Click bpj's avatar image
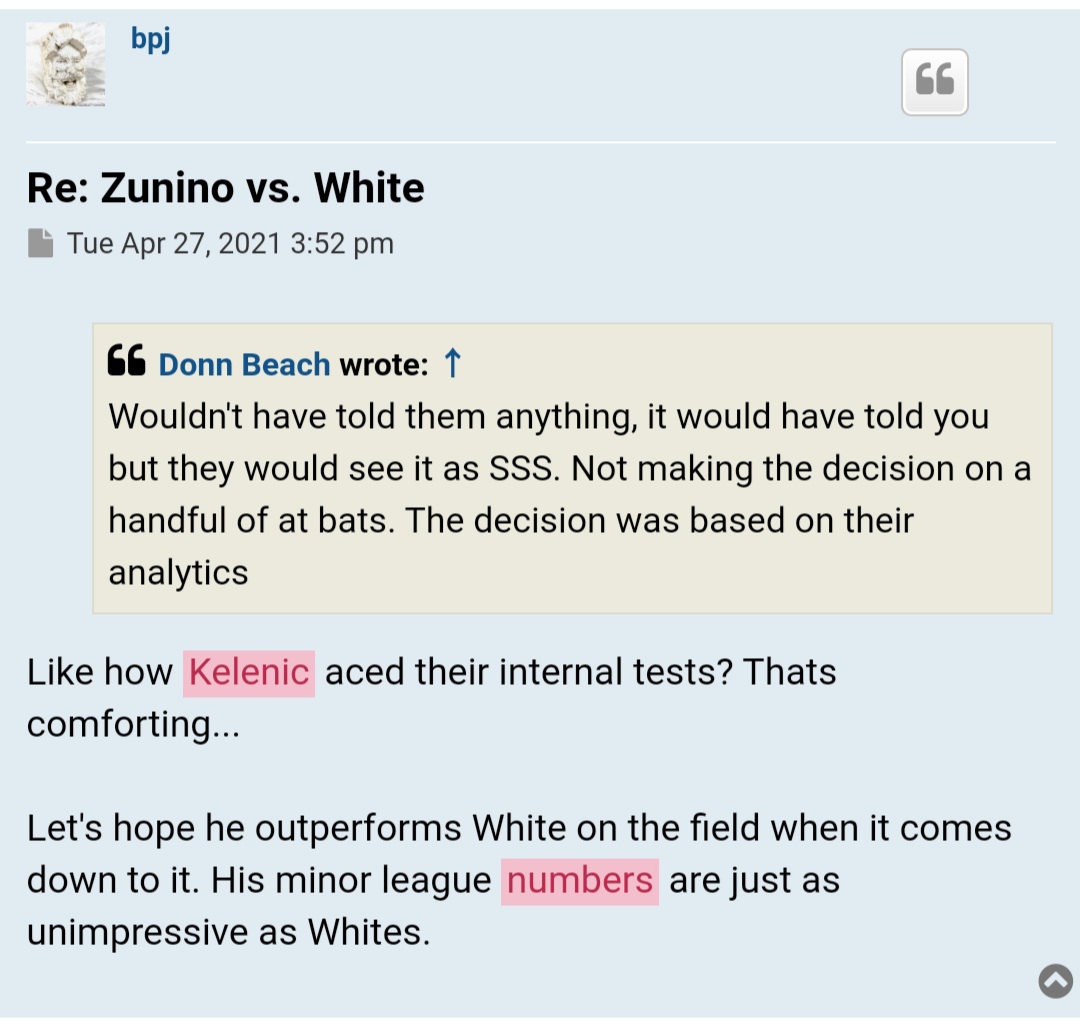Viewport: 1080px width, 1026px height. tap(66, 65)
